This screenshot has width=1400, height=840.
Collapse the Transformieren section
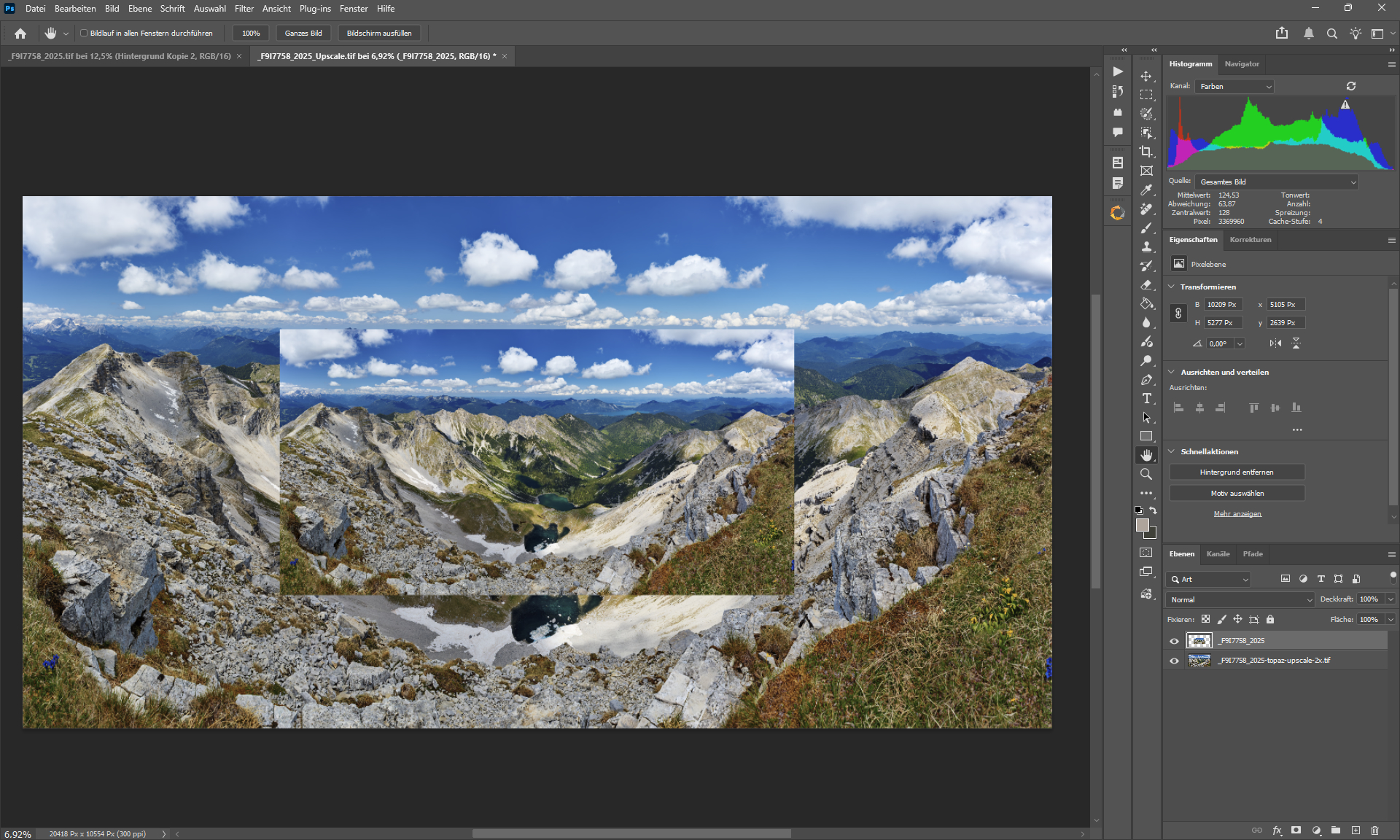[1172, 287]
